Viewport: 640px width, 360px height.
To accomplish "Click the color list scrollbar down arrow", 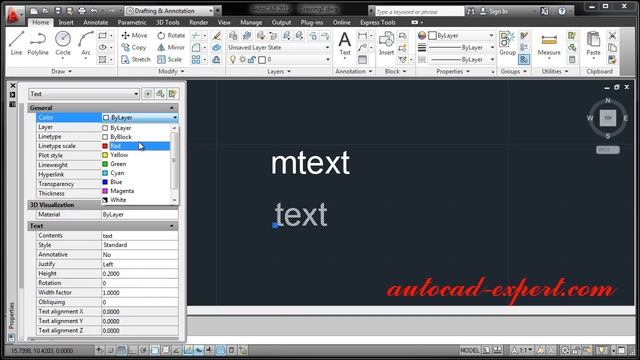I will coord(174,200).
